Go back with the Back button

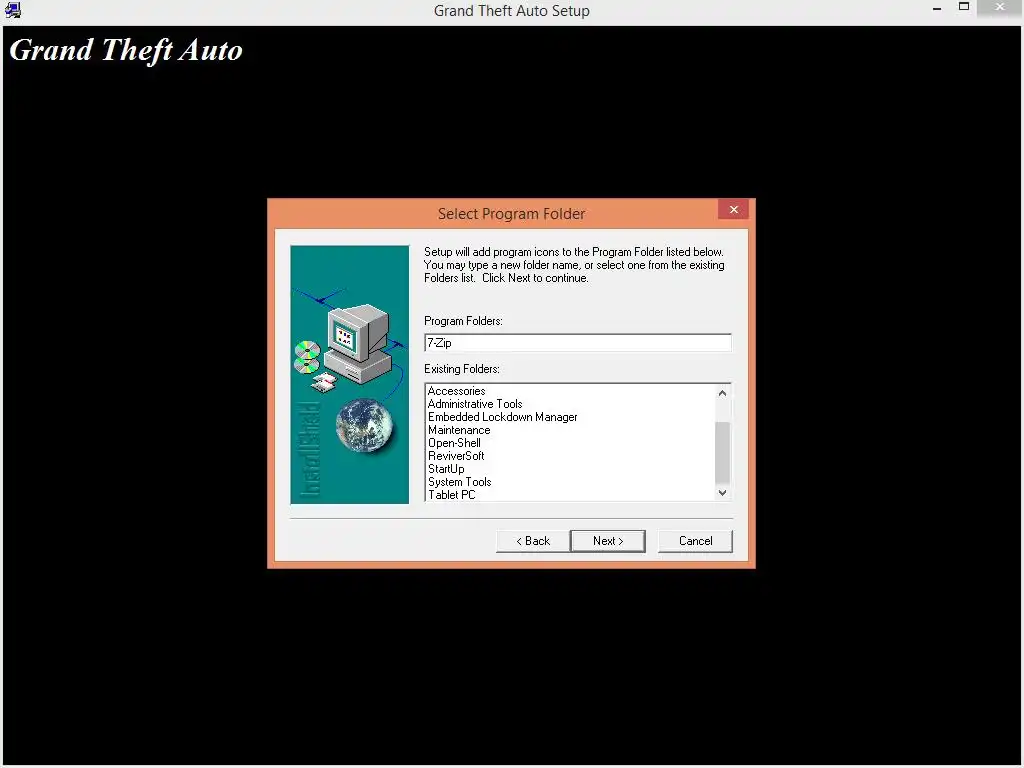pos(532,541)
